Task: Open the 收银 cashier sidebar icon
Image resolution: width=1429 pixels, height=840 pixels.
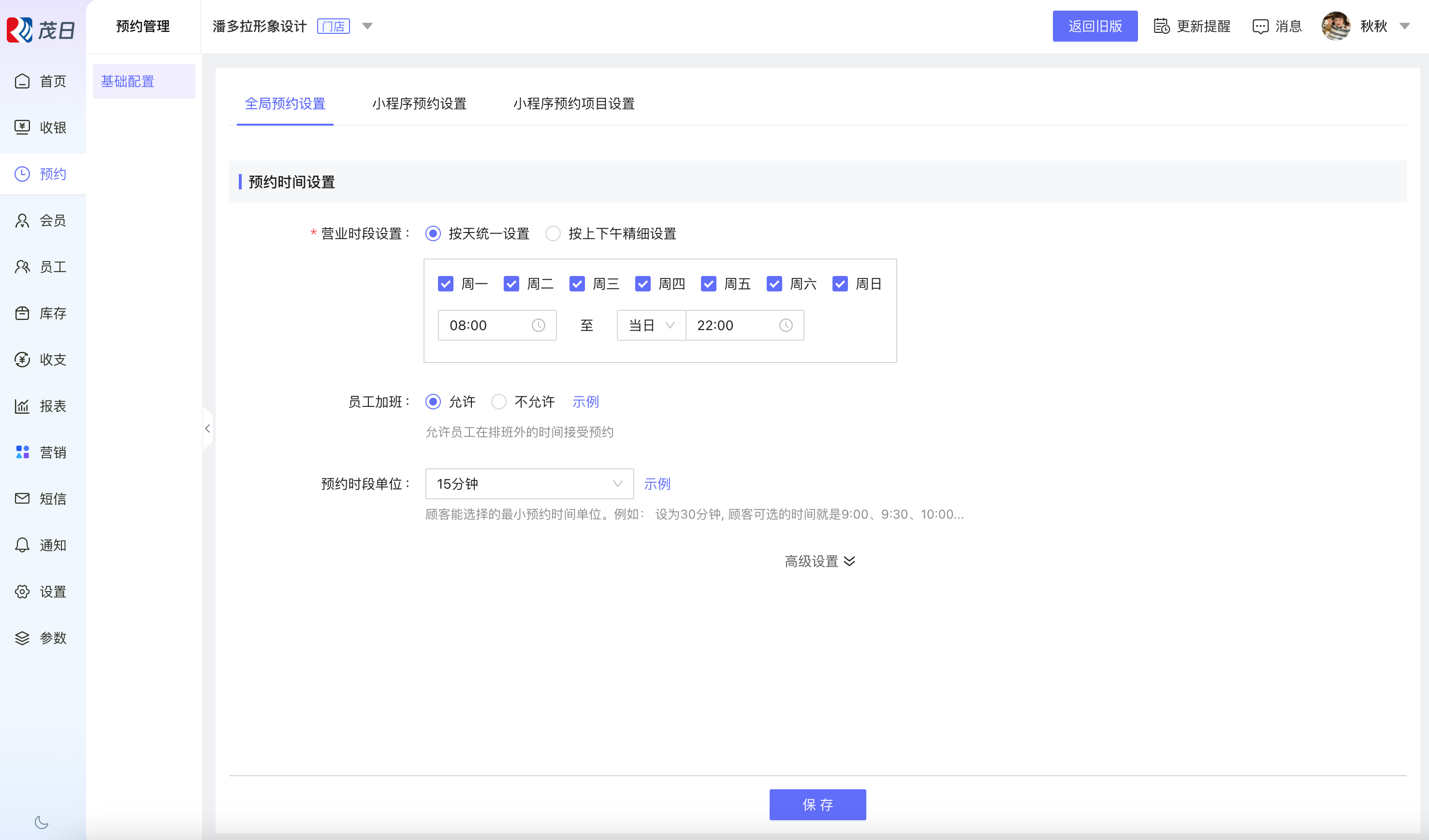Action: [22, 128]
